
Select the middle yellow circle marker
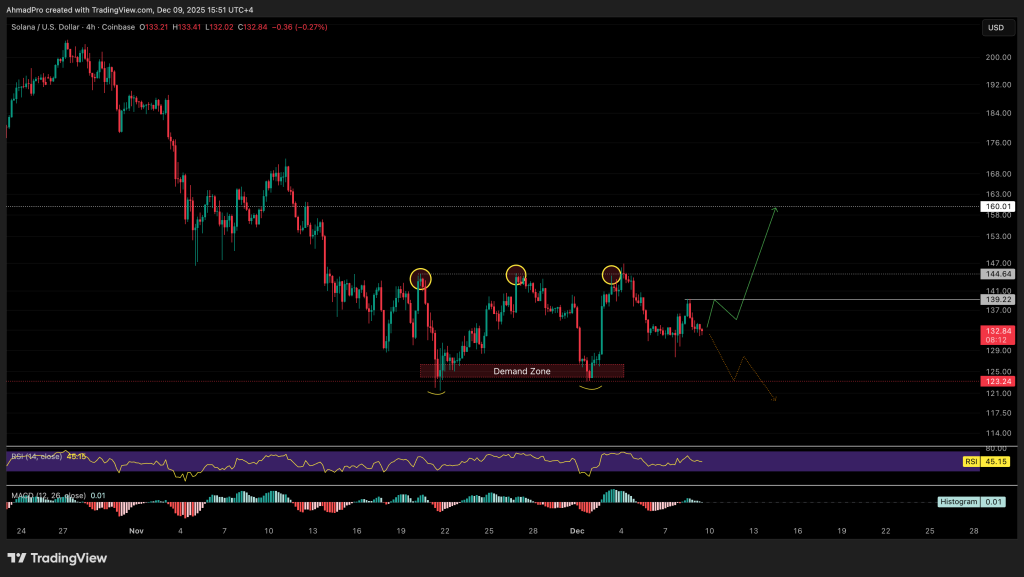pyautogui.click(x=515, y=273)
